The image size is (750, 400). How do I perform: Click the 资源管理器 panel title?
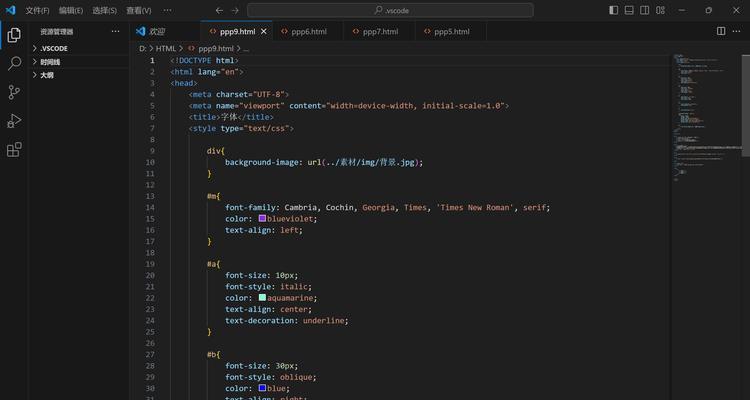(56, 32)
